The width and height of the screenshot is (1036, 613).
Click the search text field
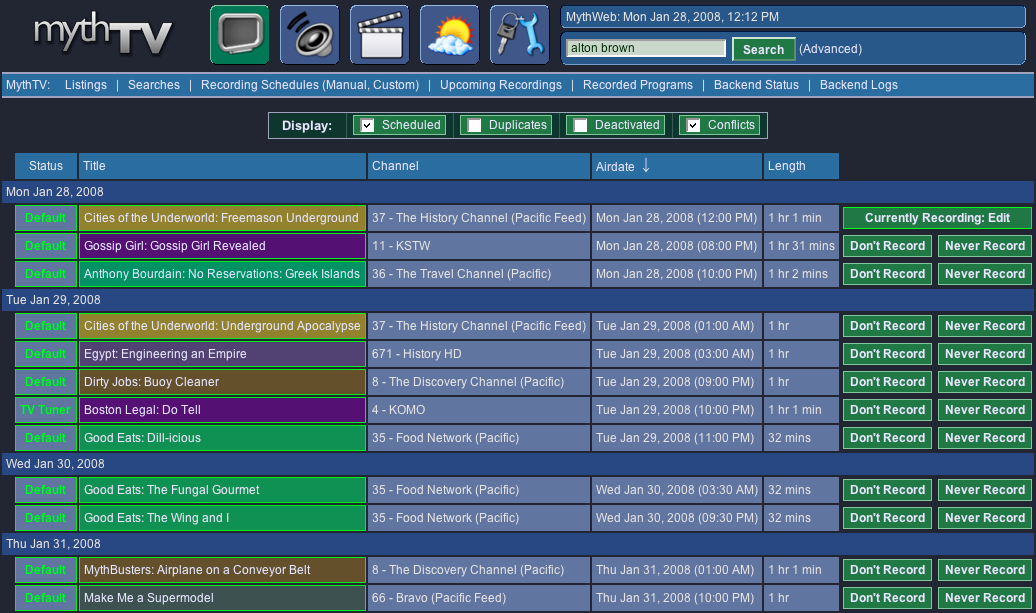tap(645, 48)
